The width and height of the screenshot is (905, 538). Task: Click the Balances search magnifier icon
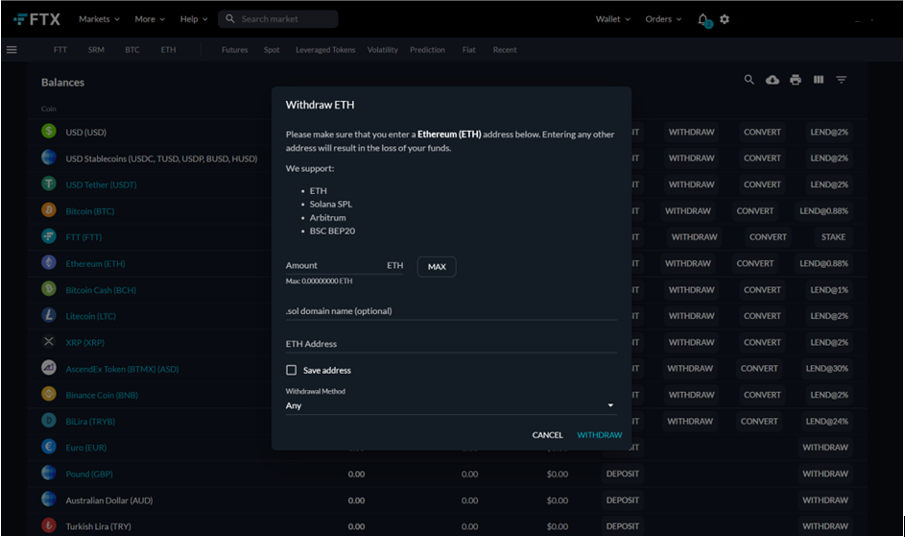pyautogui.click(x=749, y=80)
